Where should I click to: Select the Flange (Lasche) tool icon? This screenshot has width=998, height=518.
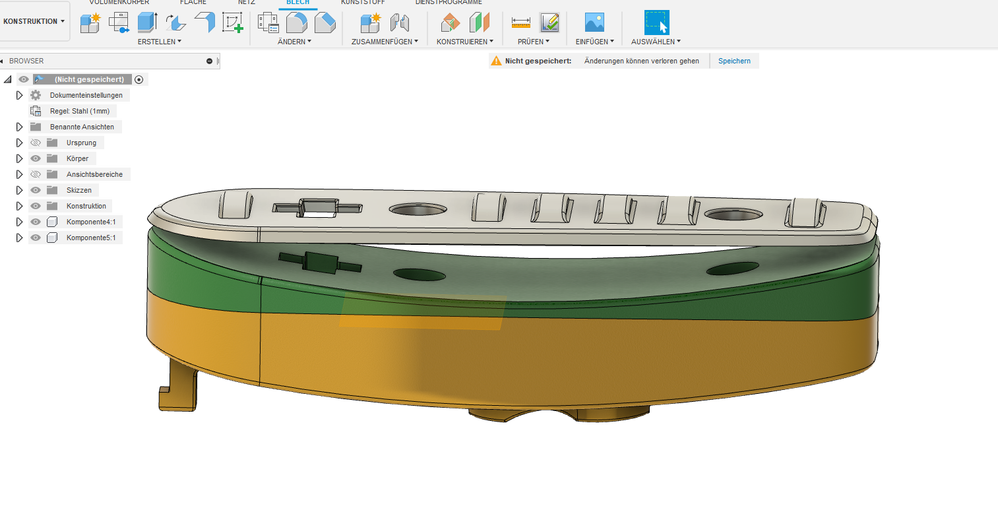pos(204,23)
